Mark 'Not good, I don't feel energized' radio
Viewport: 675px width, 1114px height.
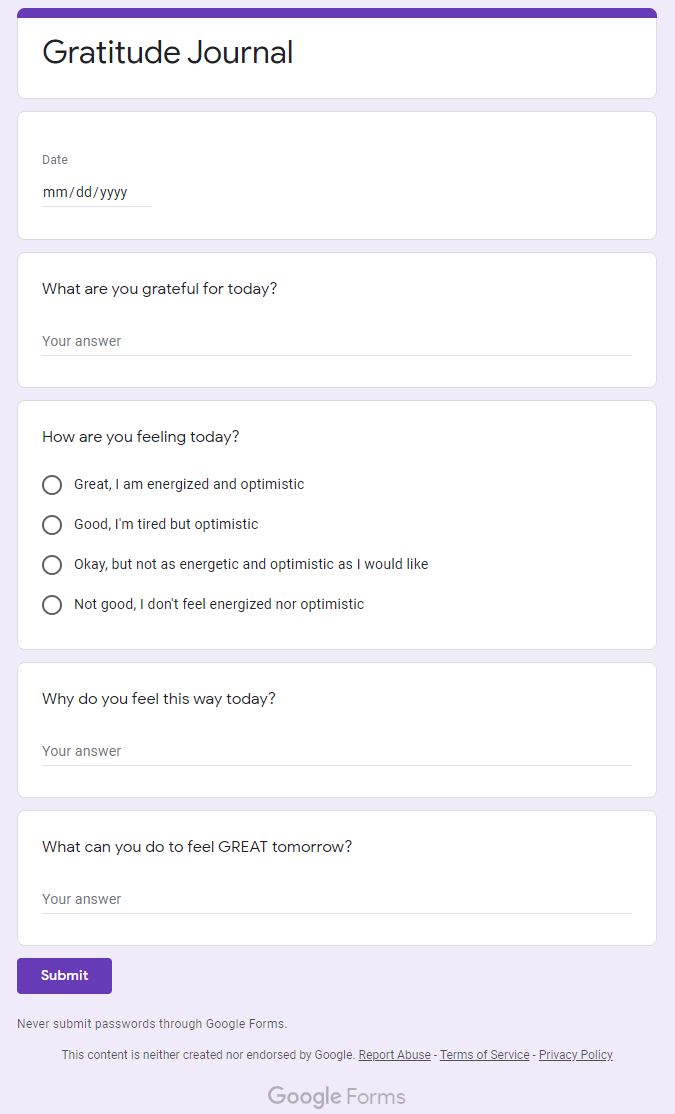(52, 605)
